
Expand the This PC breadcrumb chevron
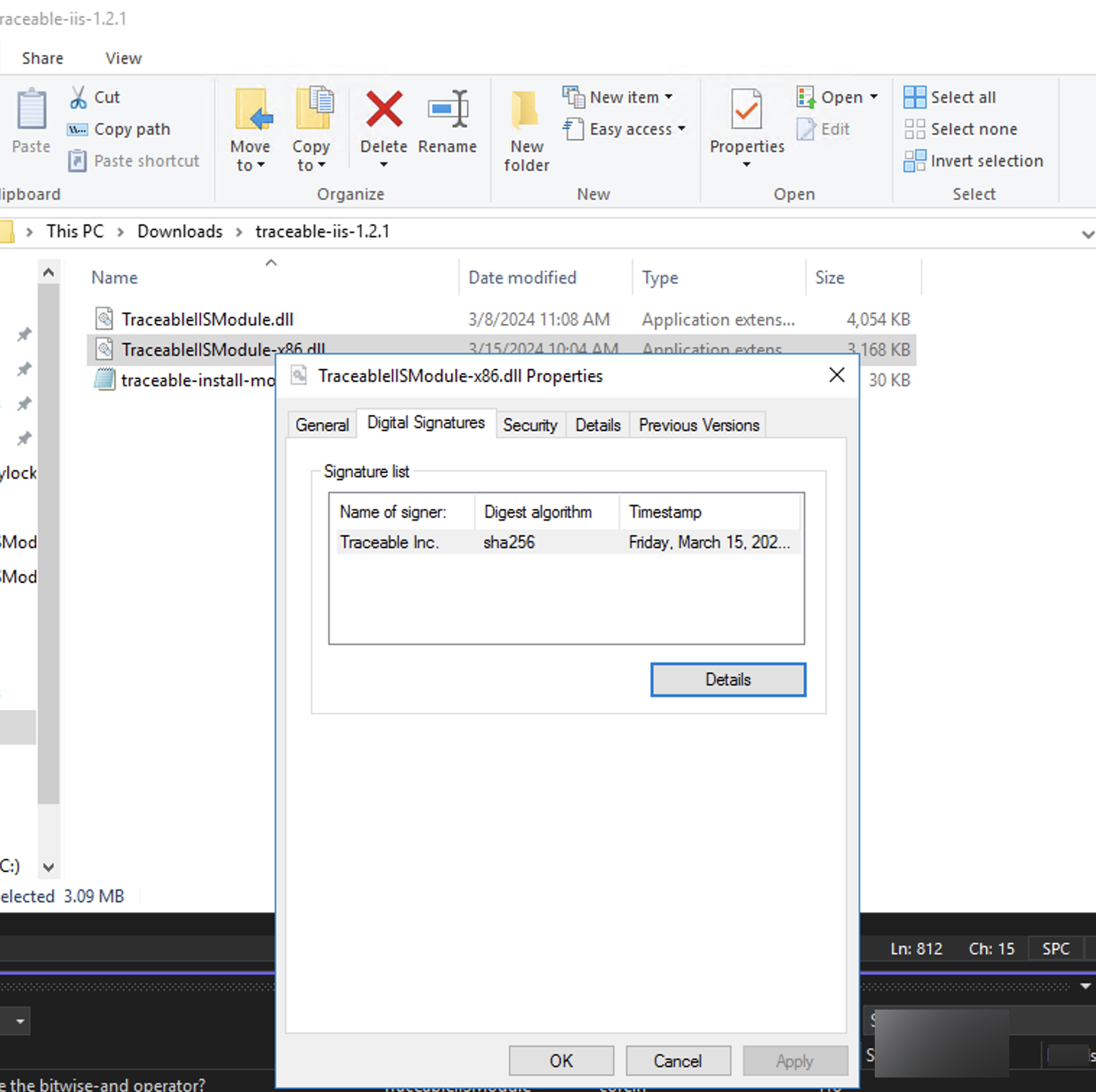tap(121, 231)
